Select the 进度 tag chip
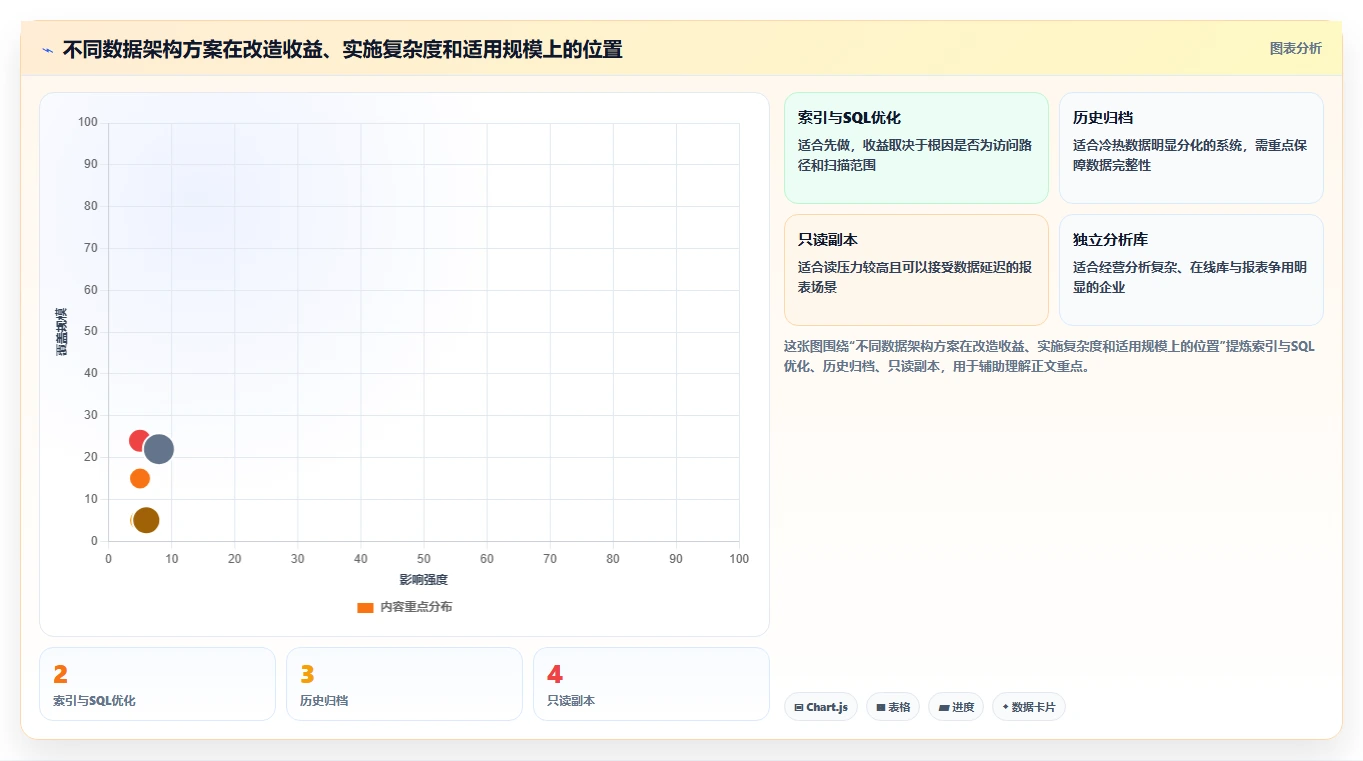 pyautogui.click(x=956, y=707)
